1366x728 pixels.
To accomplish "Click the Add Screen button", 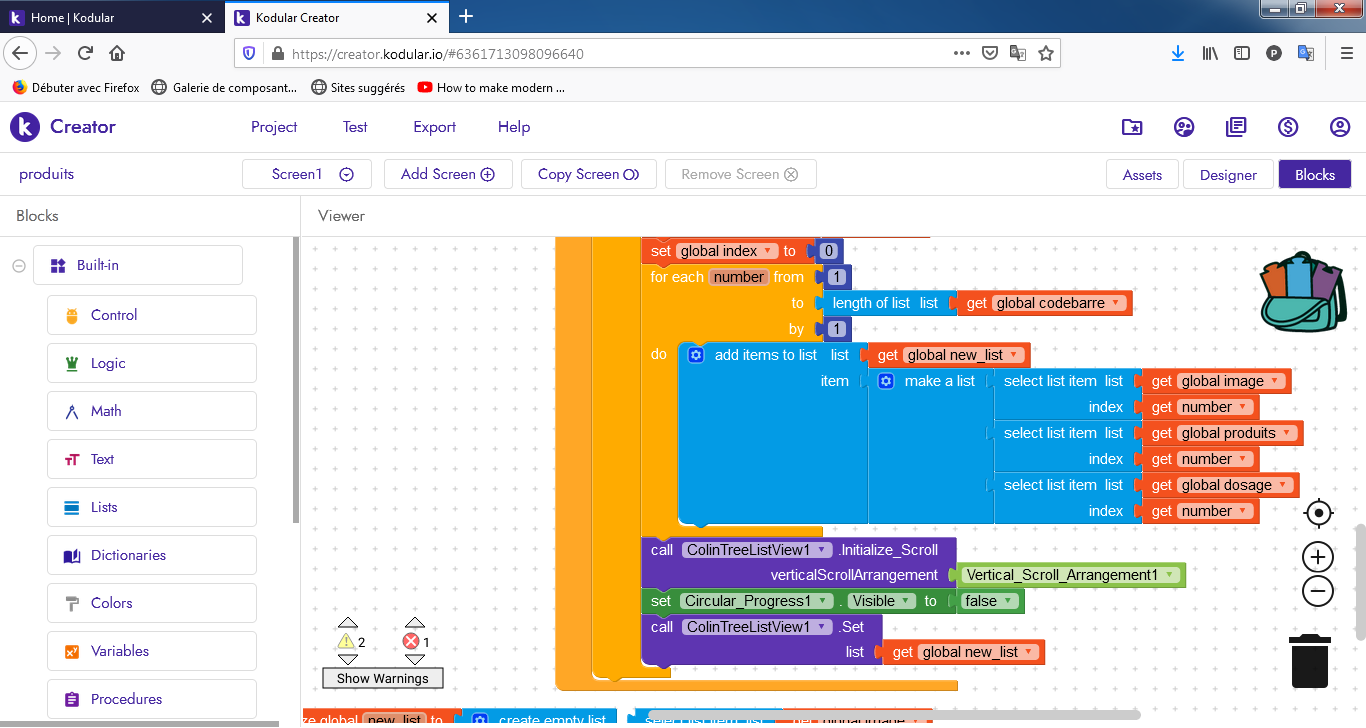I will pos(448,174).
